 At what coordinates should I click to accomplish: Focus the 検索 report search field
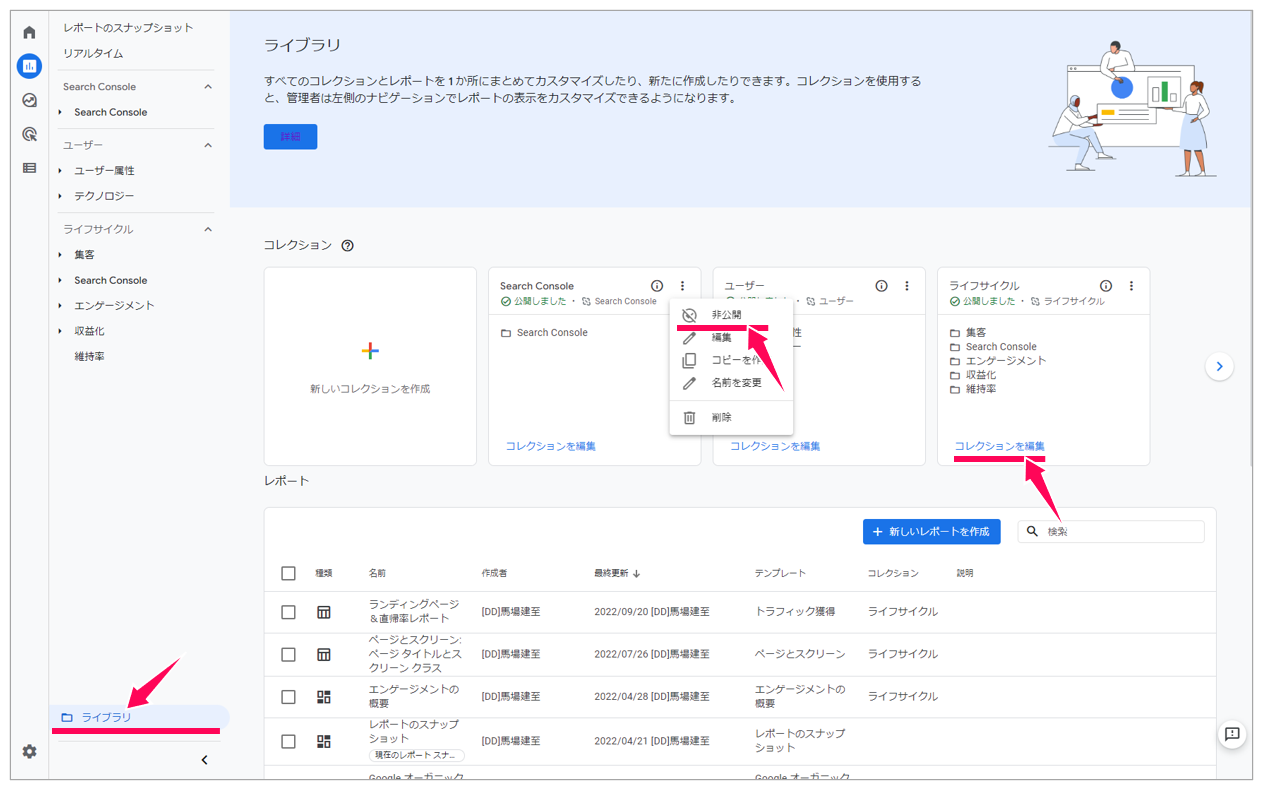(x=1111, y=532)
